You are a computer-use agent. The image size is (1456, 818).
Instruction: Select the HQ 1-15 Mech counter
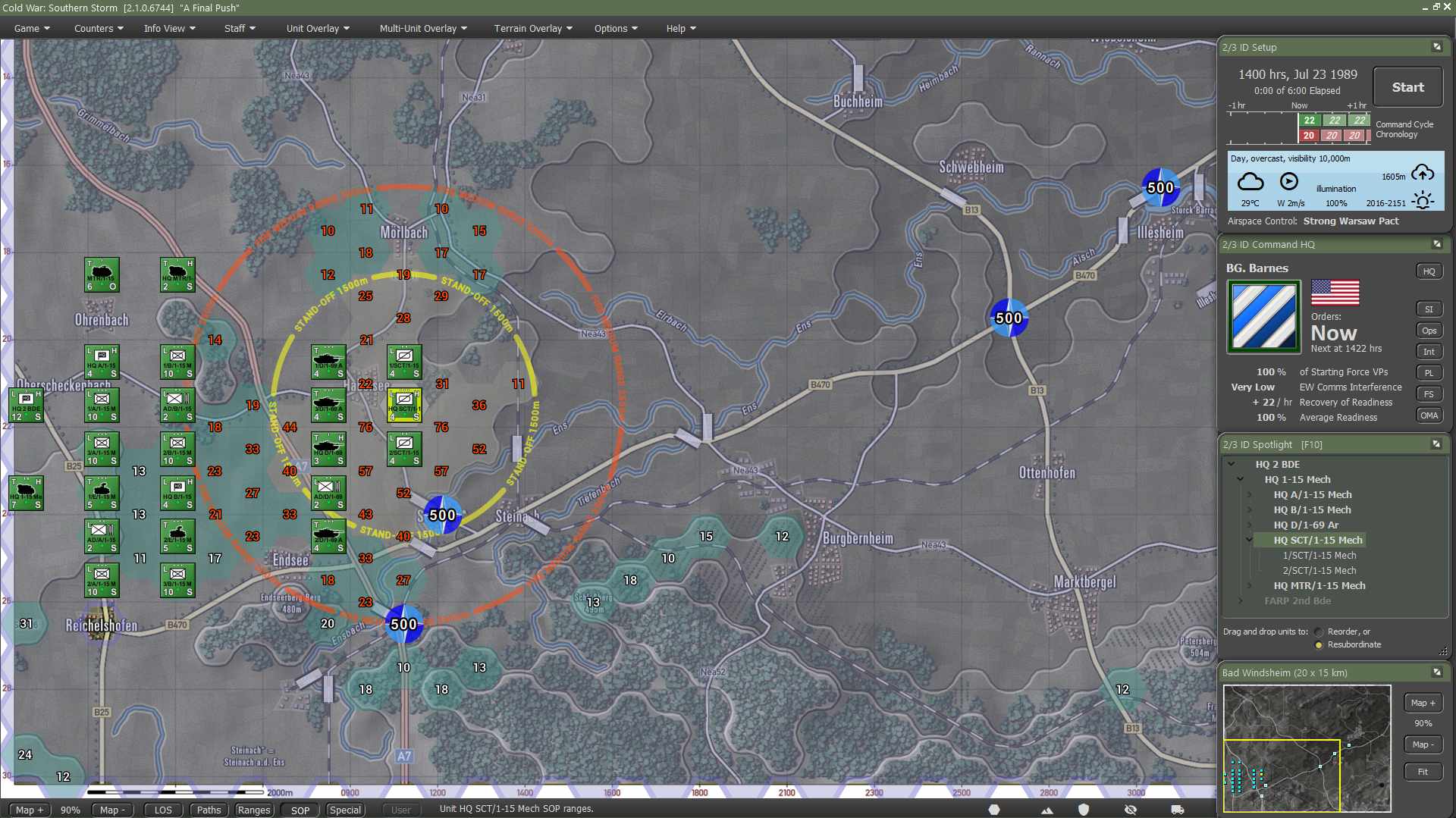coord(26,494)
